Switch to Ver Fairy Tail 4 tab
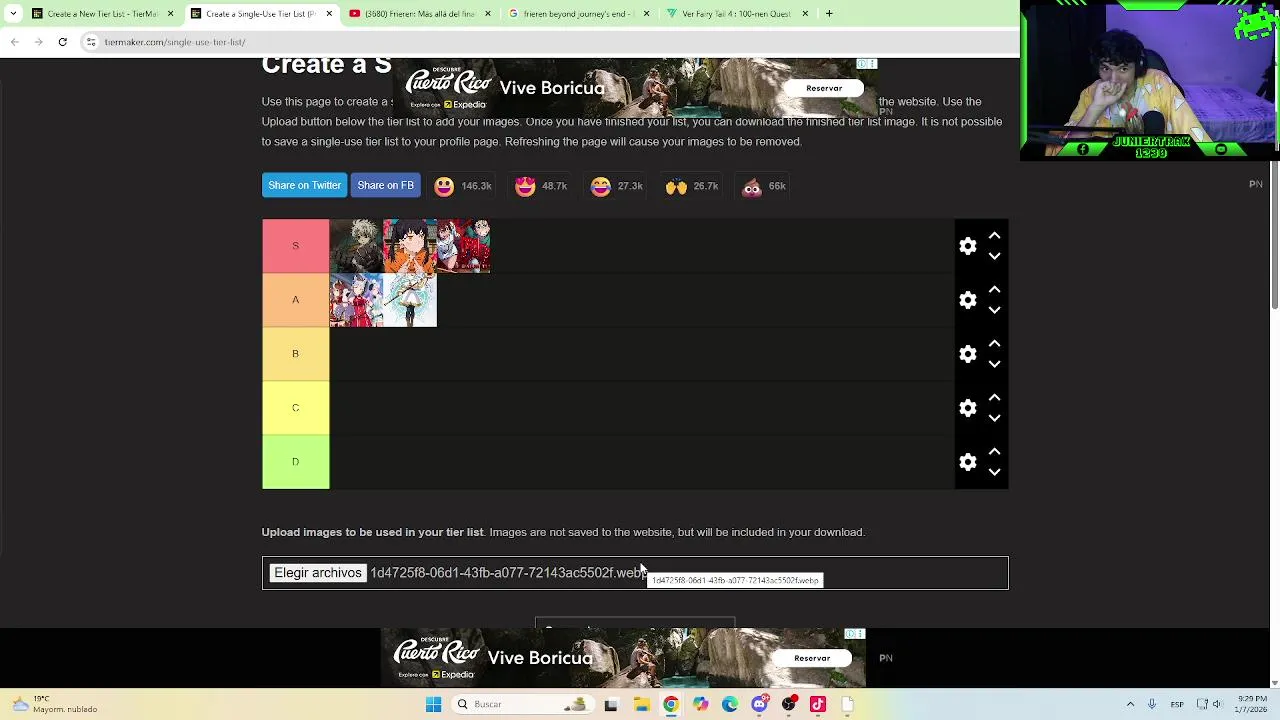 [738, 13]
